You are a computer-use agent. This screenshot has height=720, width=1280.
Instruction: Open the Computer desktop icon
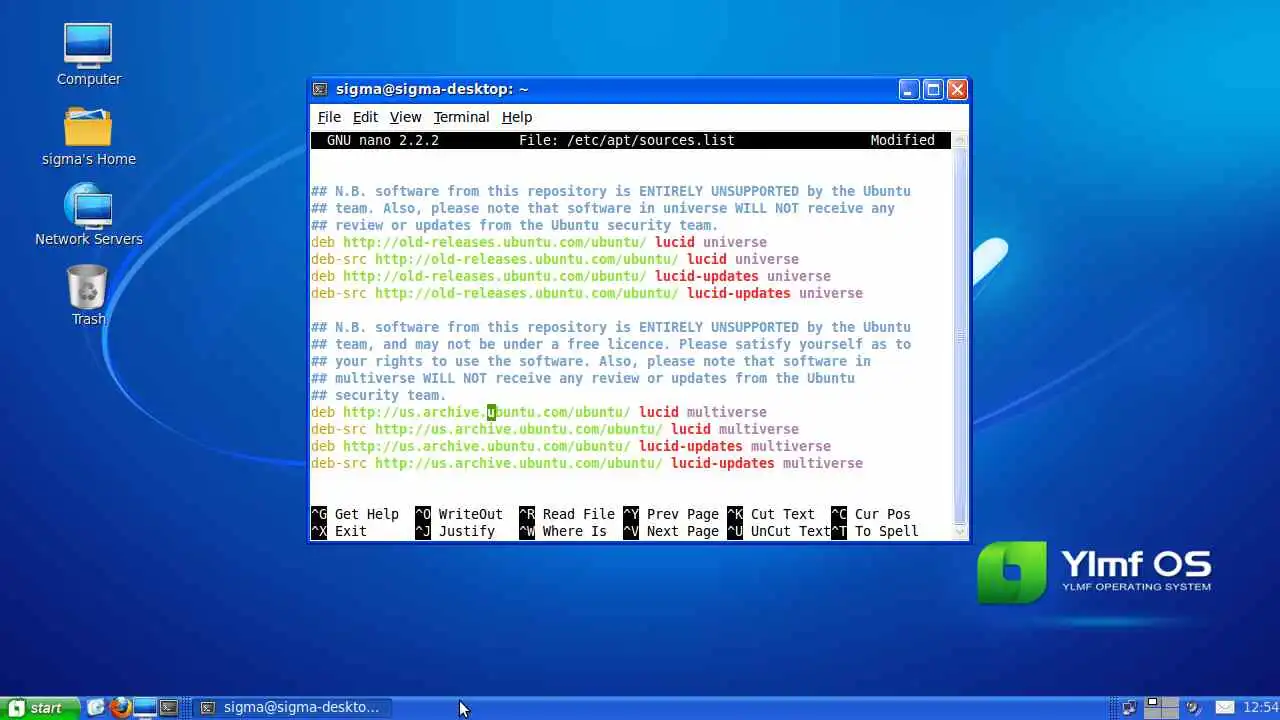[x=88, y=54]
